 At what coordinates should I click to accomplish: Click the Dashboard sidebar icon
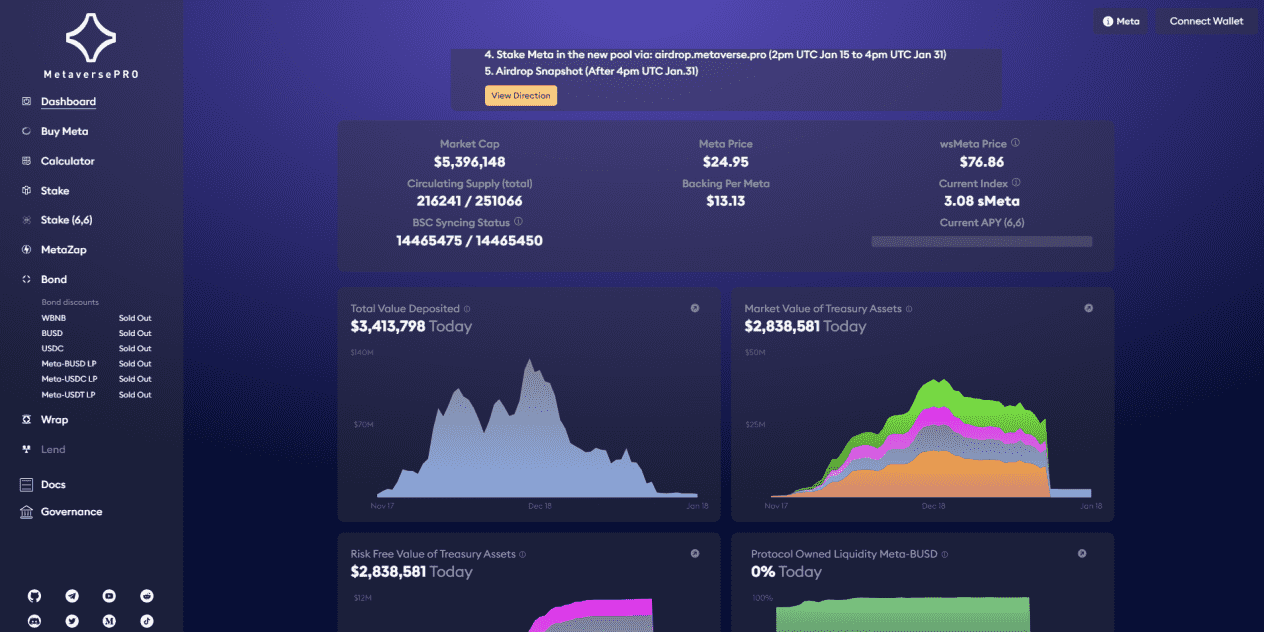click(x=27, y=102)
